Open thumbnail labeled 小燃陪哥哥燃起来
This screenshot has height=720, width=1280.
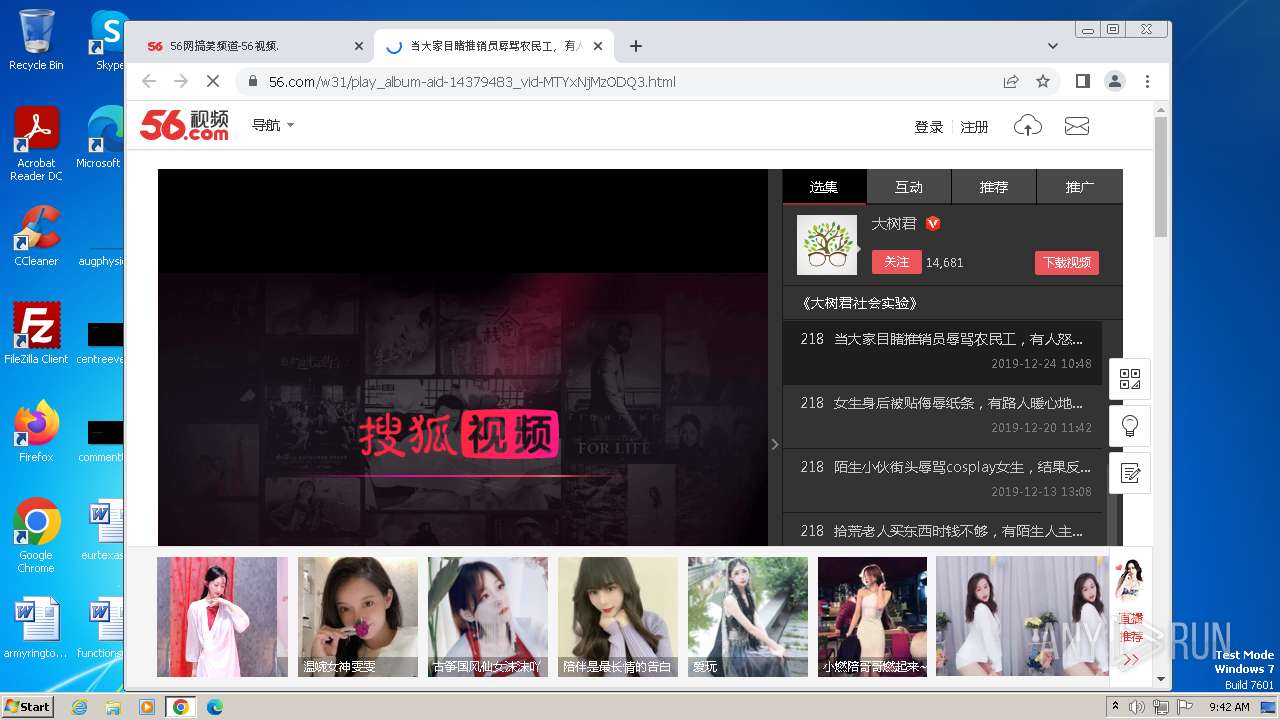pos(873,617)
